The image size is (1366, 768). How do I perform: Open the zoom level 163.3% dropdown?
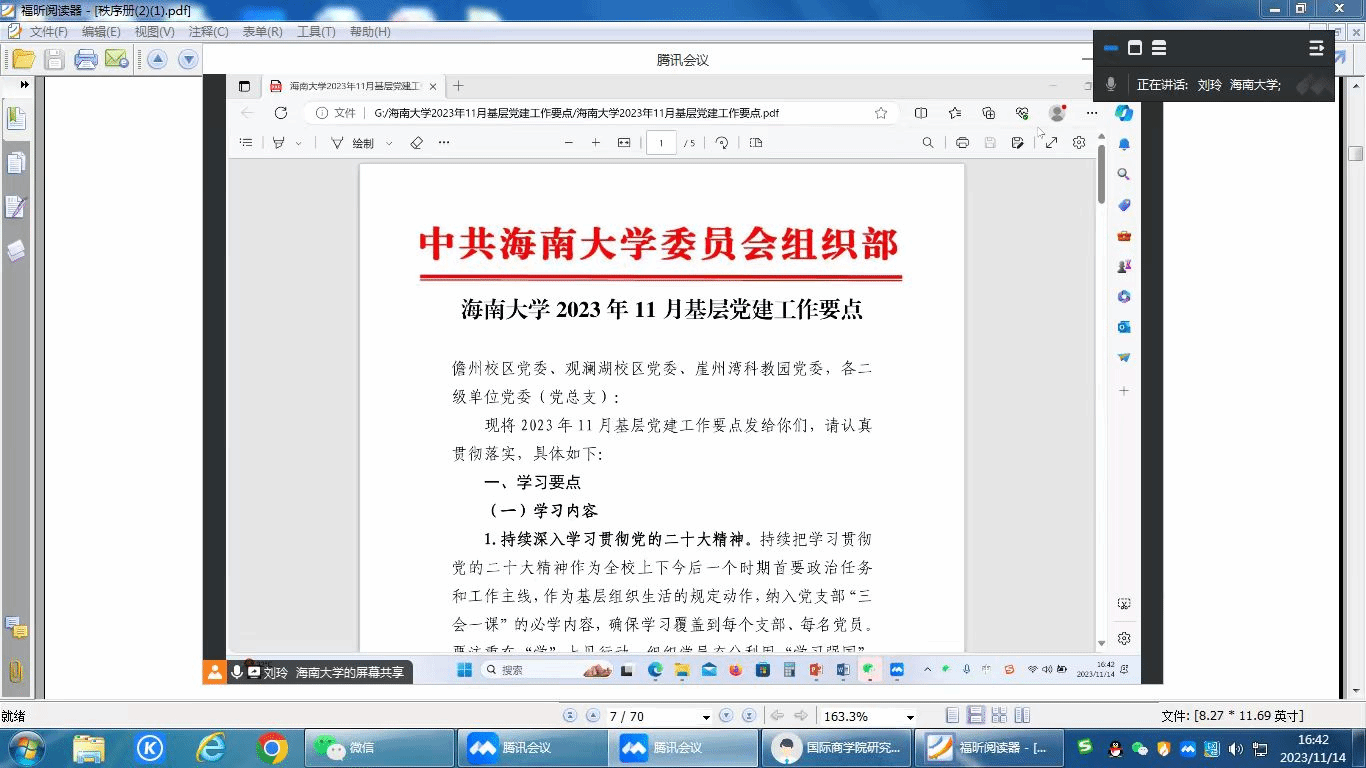tap(910, 717)
